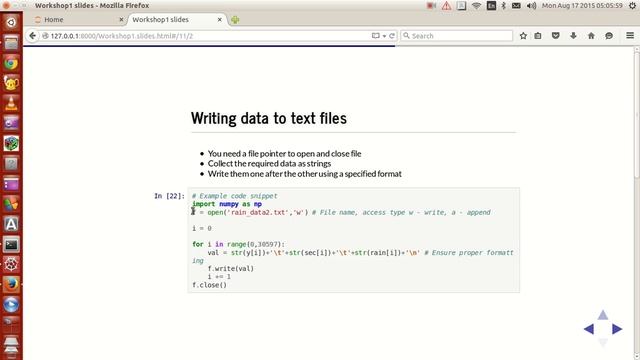Open the address bar history dropdown arrow

coord(384,36)
